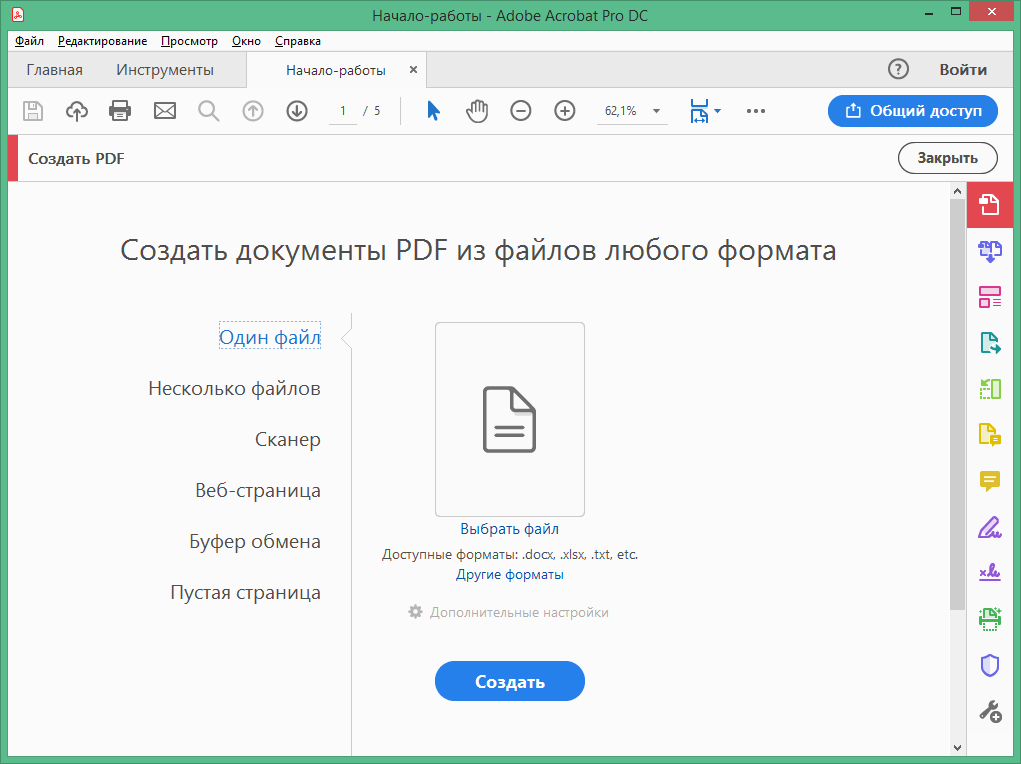Click the upload to cloud icon

pyautogui.click(x=77, y=111)
